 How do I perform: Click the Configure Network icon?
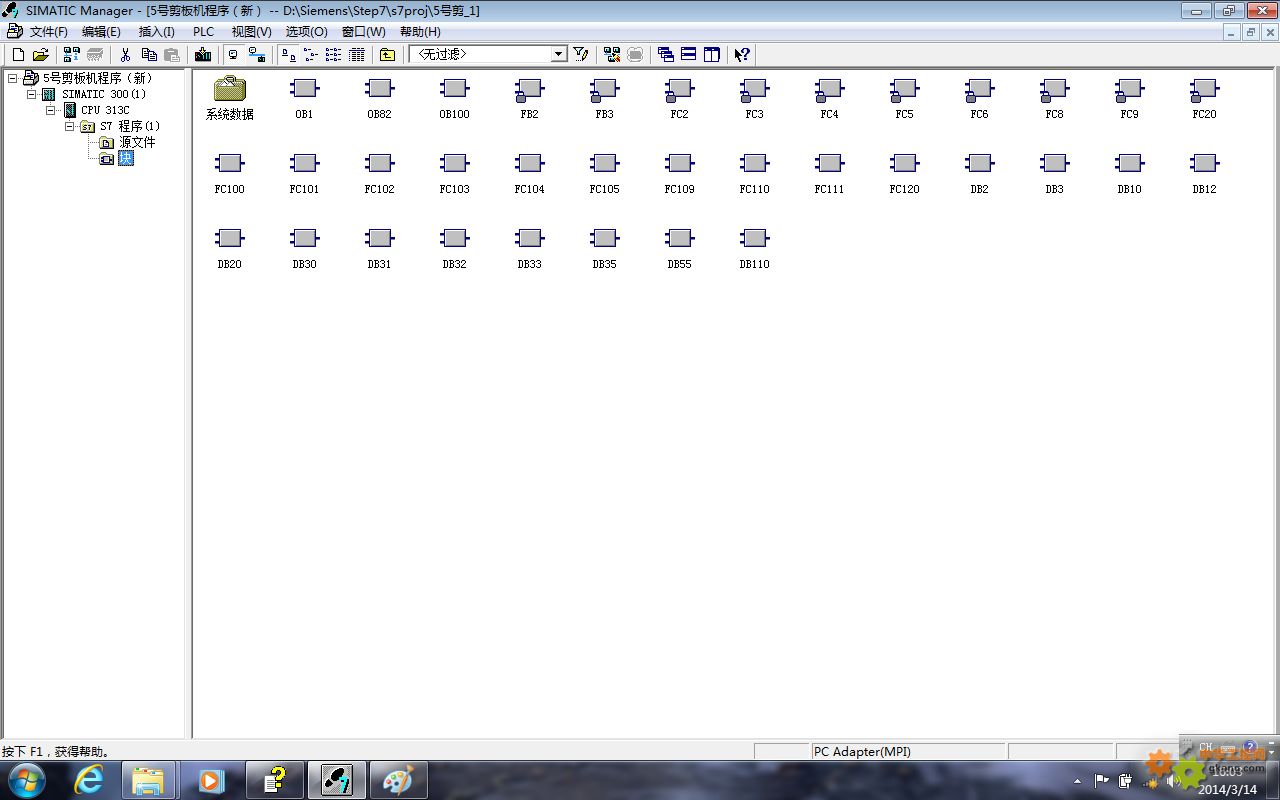point(612,55)
